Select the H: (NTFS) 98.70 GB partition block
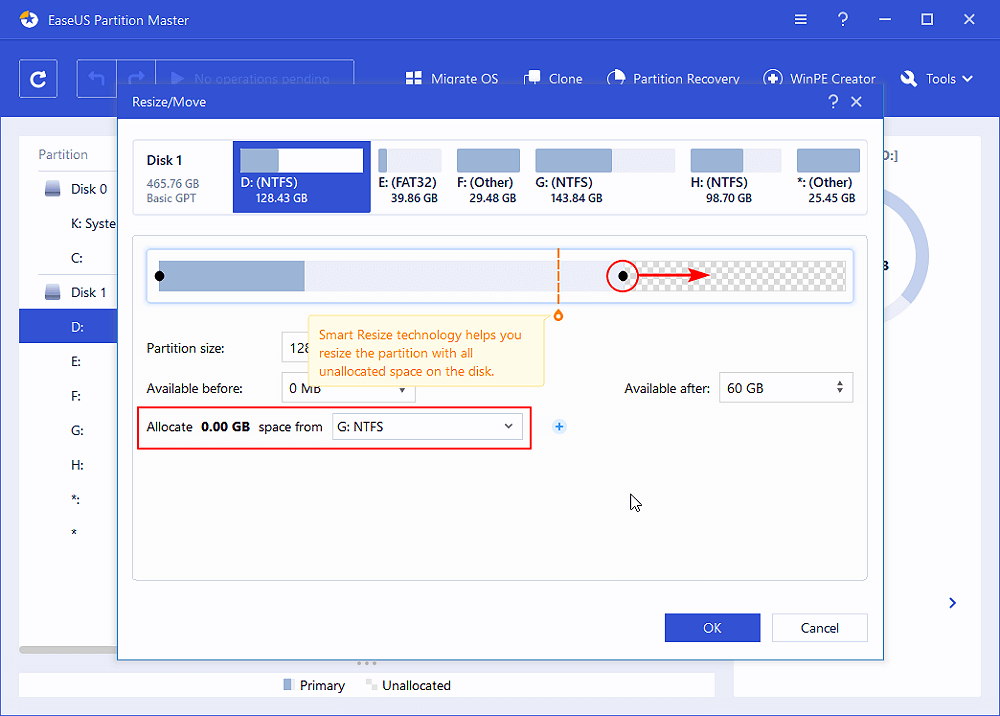The height and width of the screenshot is (716, 1000). 735,177
